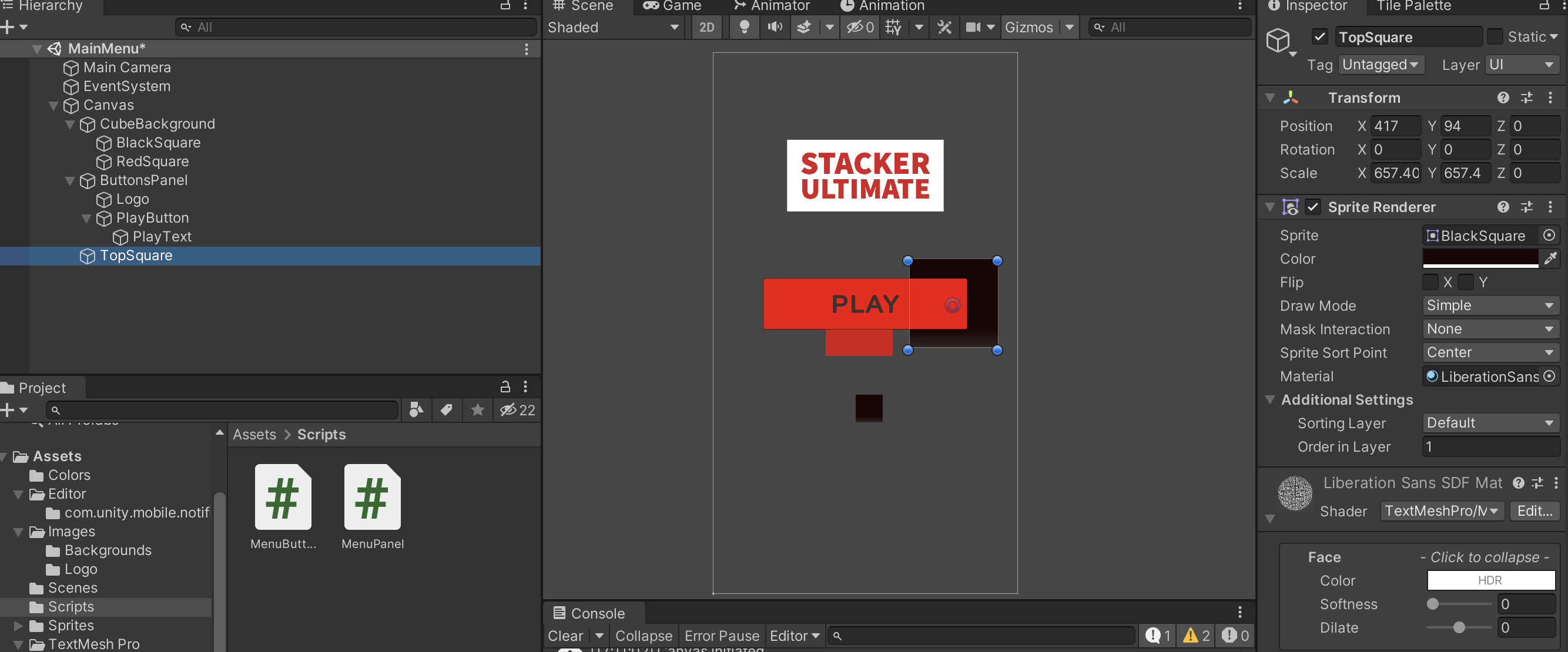
Task: Toggle Sprite Renderer component enabled
Action: [x=1311, y=207]
